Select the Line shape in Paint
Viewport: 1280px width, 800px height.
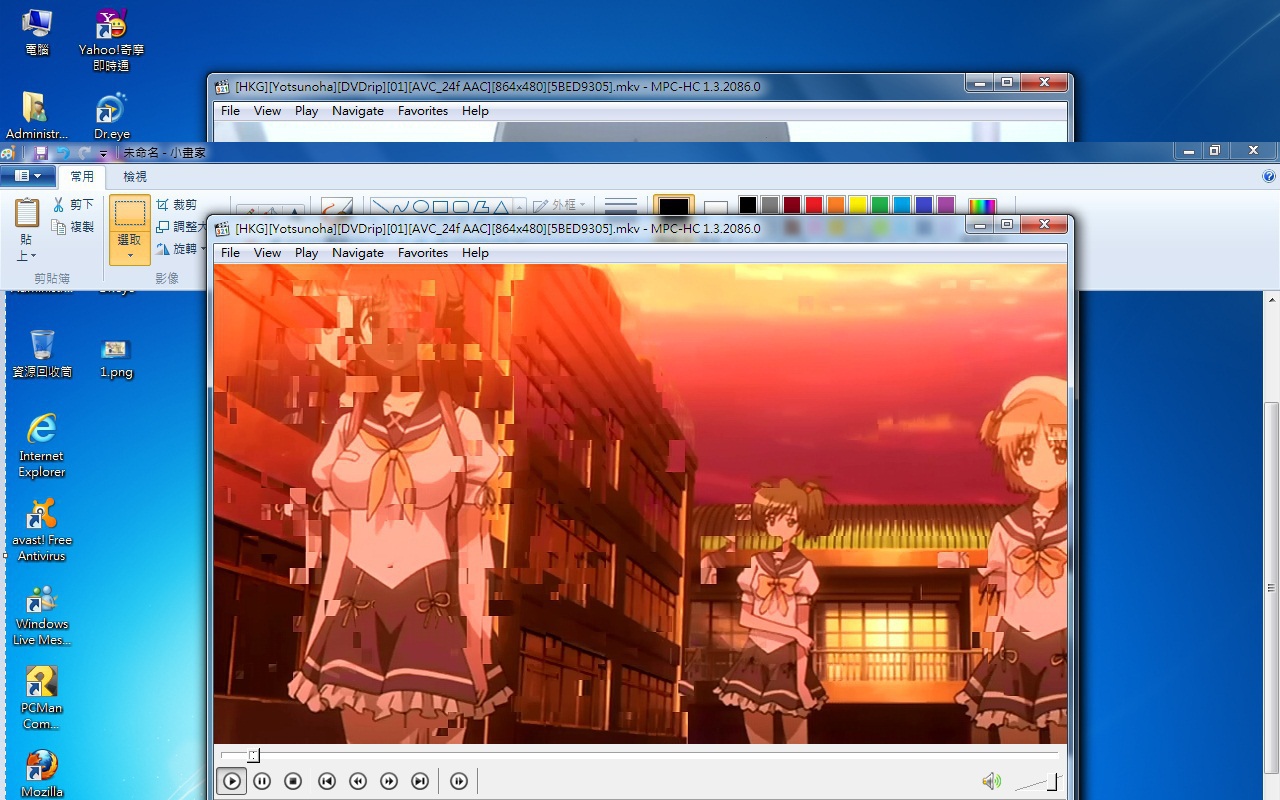pos(381,207)
